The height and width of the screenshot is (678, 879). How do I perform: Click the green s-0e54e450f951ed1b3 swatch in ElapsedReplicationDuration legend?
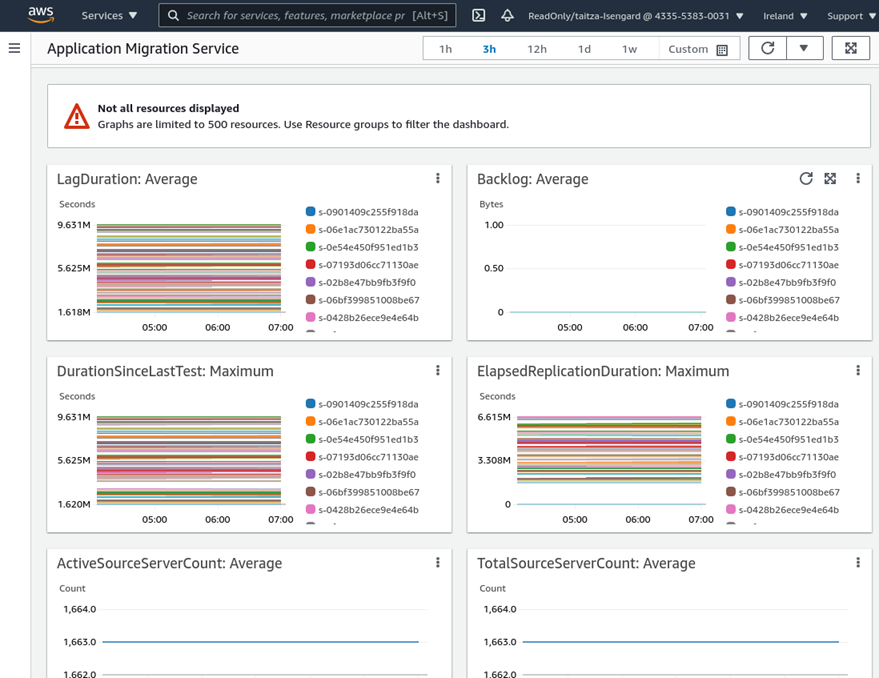point(730,439)
